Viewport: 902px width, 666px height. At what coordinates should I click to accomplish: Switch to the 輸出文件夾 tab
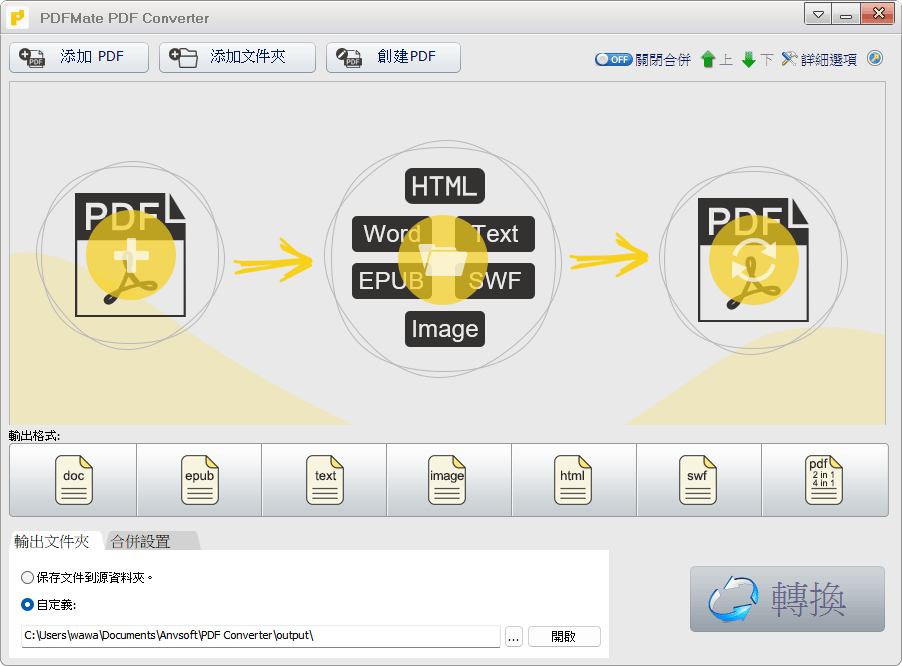(x=52, y=541)
